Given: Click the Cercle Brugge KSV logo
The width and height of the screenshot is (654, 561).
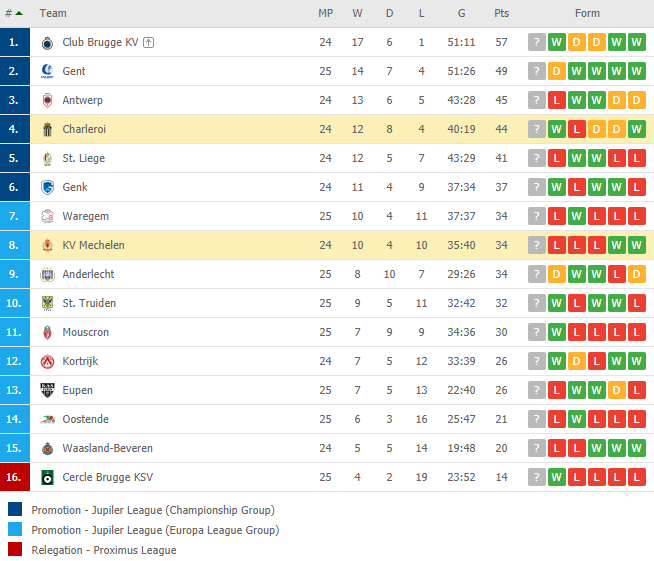Looking at the screenshot, I should [47, 477].
